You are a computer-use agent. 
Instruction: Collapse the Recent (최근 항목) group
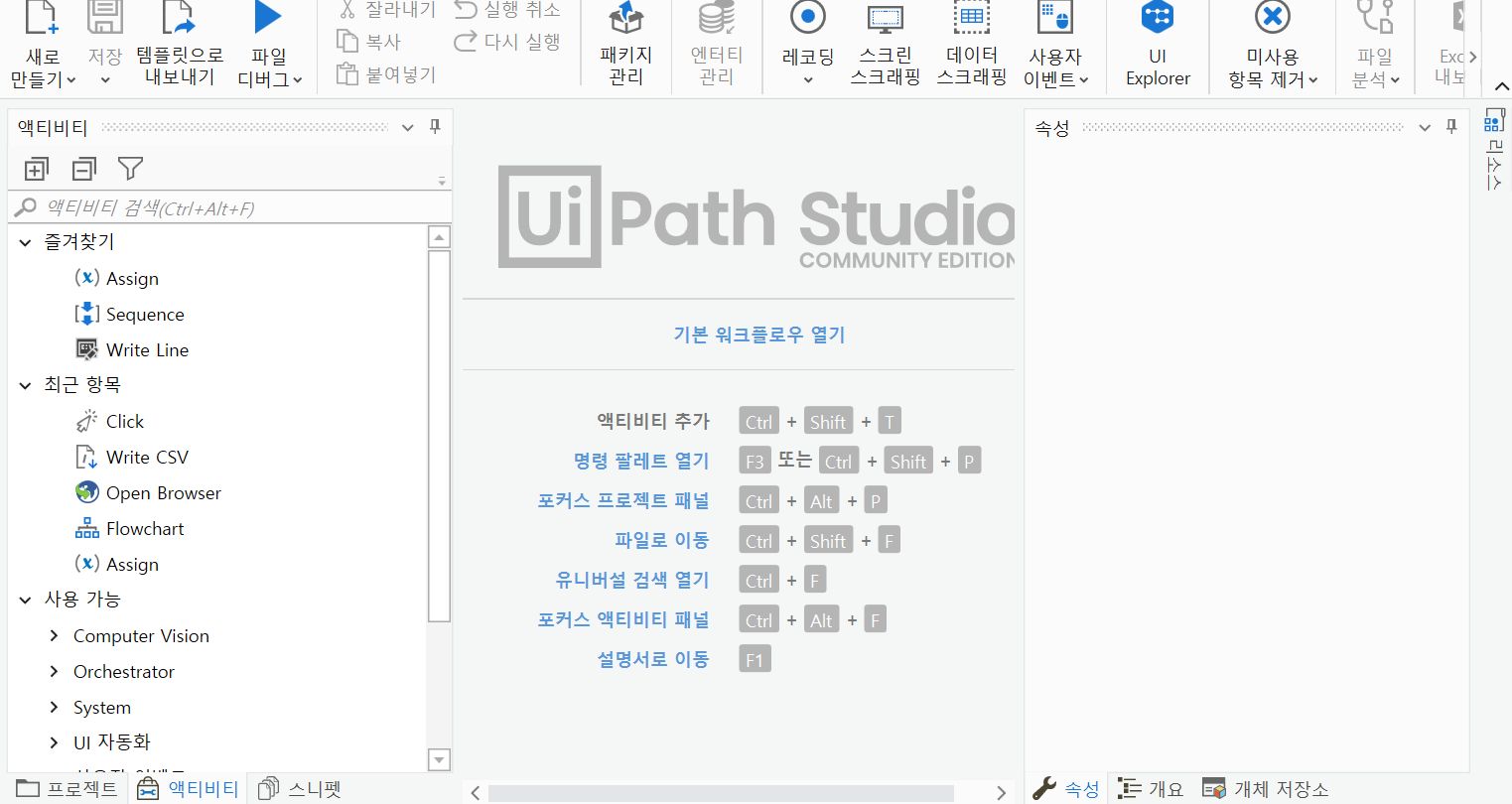click(x=26, y=385)
